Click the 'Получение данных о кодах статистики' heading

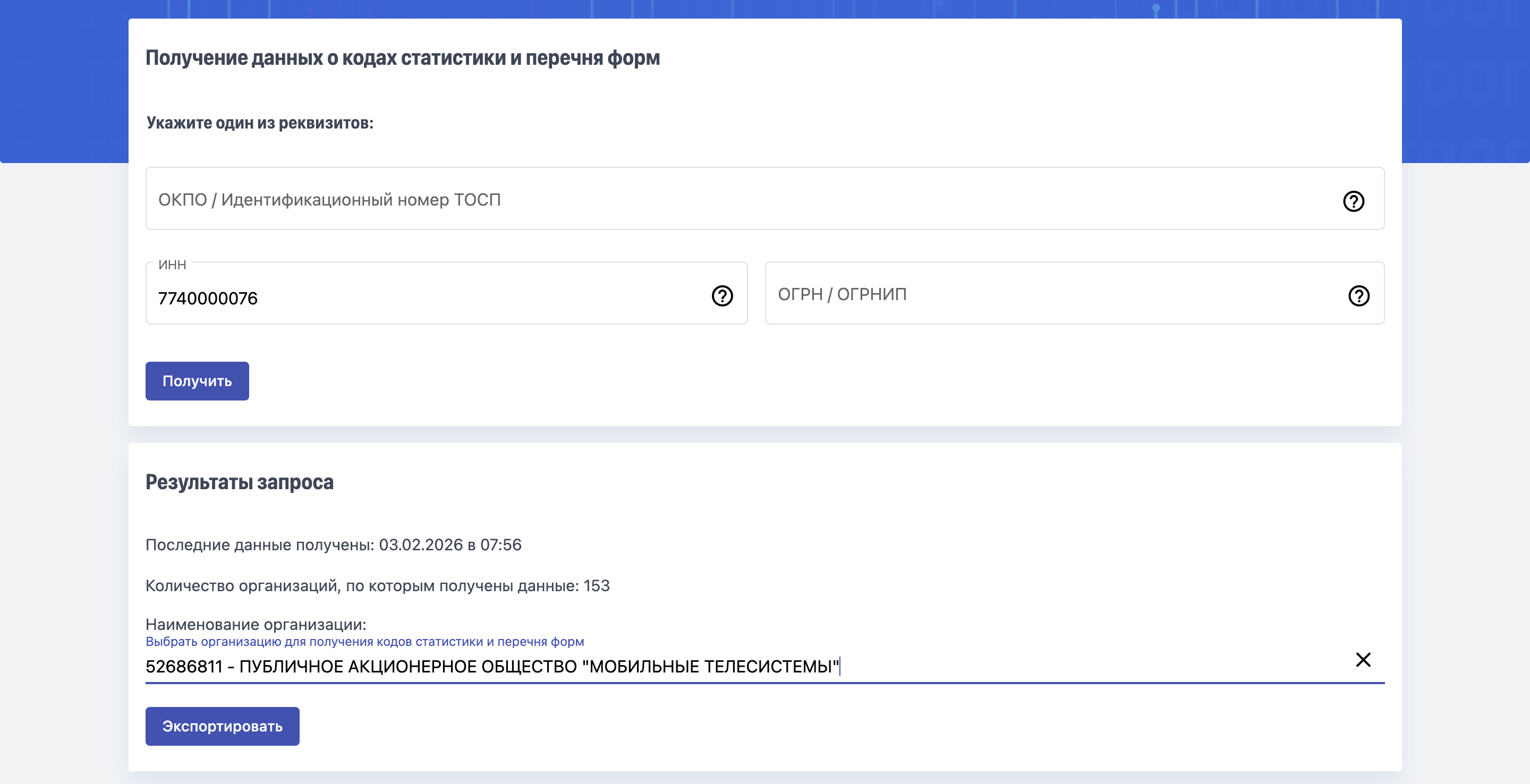[402, 58]
